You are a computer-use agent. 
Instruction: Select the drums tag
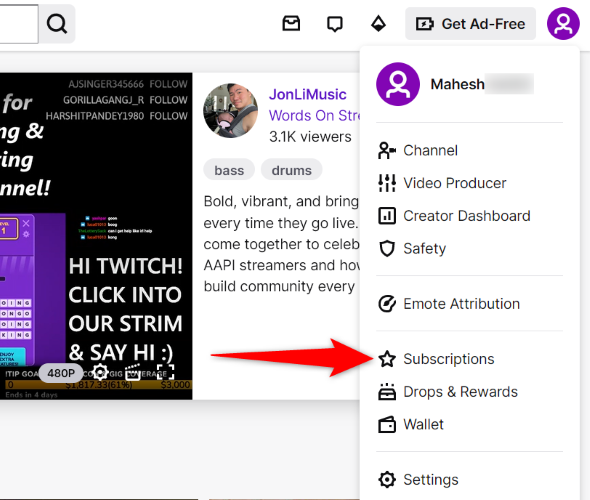tap(292, 170)
